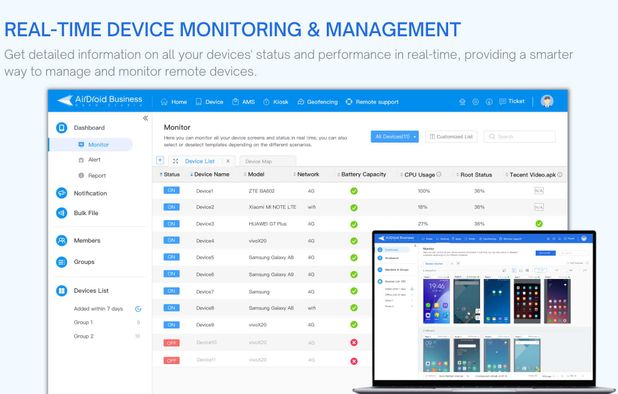
Task: Click the refresh icon beside Added within 7 days
Action: tap(138, 309)
